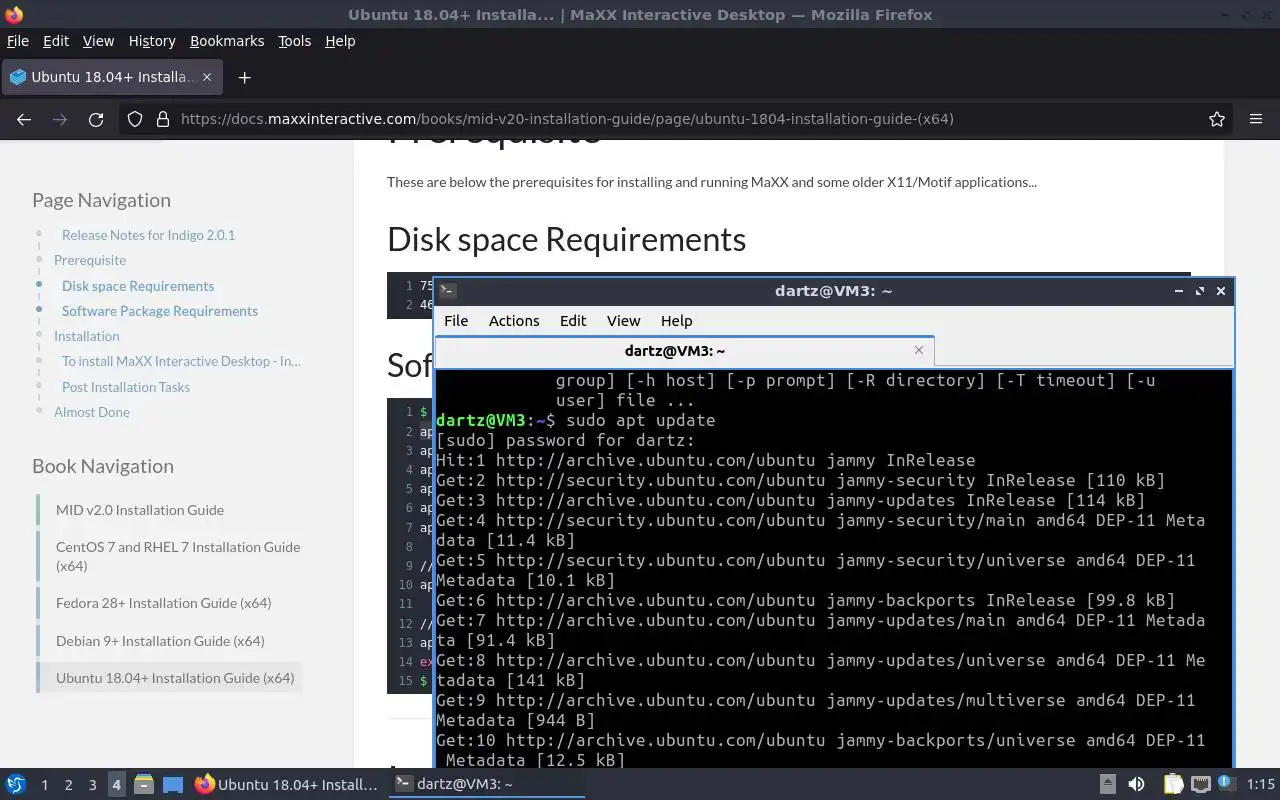Image resolution: width=1280 pixels, height=800 pixels.
Task: Open Release Notes for Indigo 2.0.1 link
Action: (148, 235)
